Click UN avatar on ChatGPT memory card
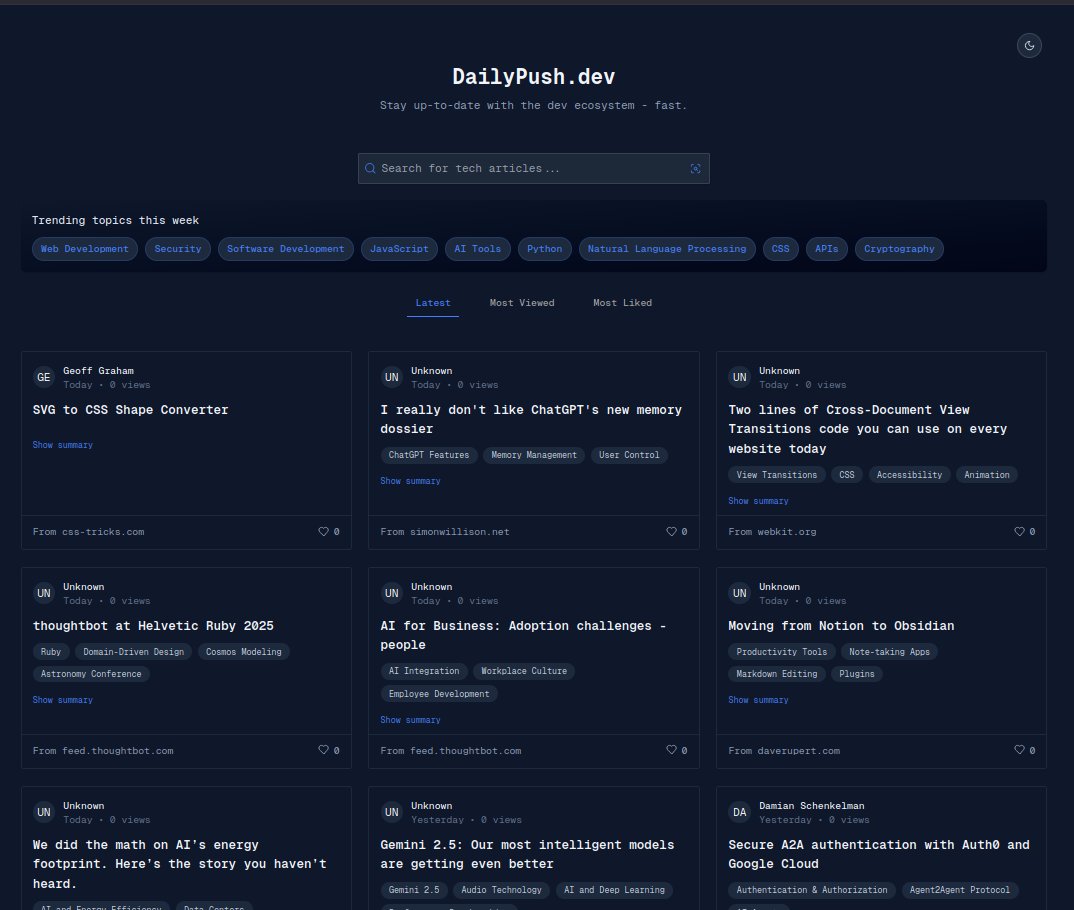Screen dimensions: 1074x910 [392, 377]
